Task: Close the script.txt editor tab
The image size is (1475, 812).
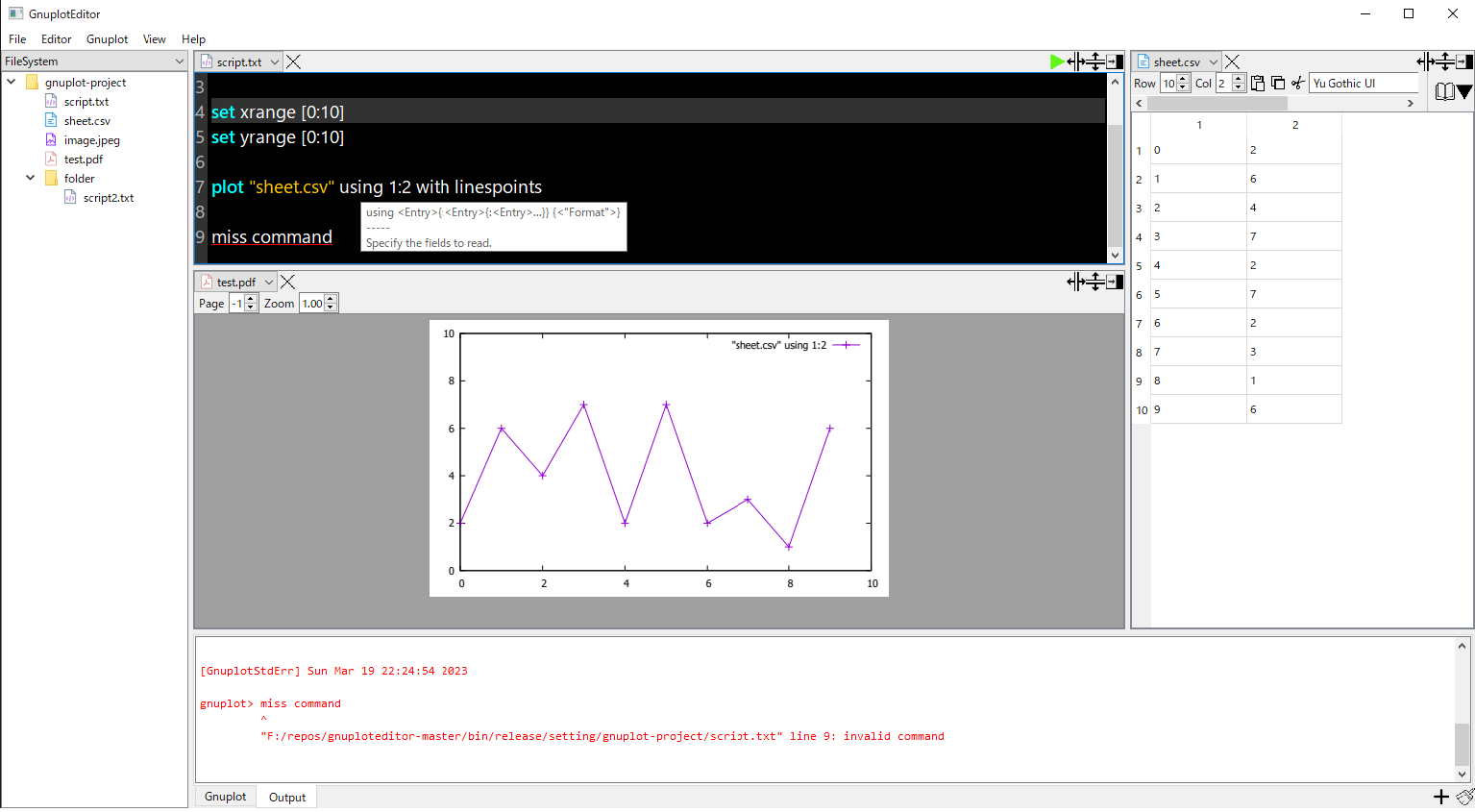Action: tap(294, 62)
